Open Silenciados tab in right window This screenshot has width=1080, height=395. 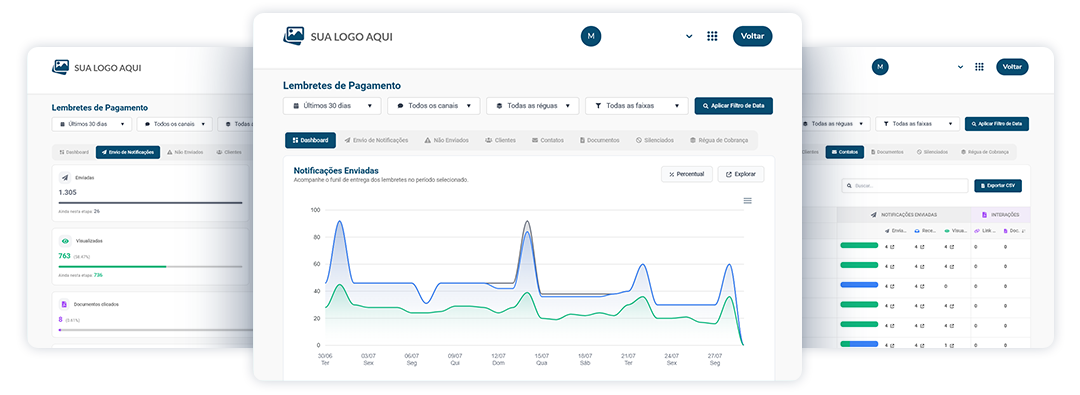pos(932,152)
